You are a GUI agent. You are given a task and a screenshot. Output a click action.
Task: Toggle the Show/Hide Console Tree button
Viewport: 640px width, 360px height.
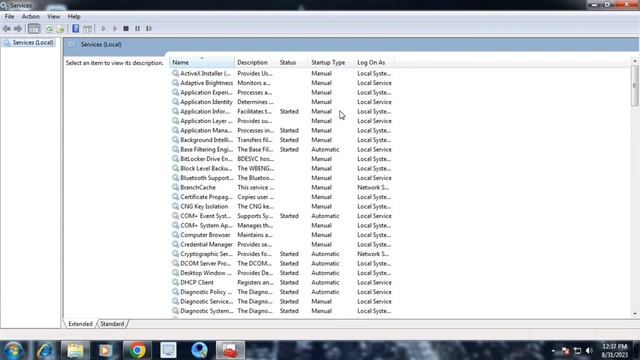(34, 29)
